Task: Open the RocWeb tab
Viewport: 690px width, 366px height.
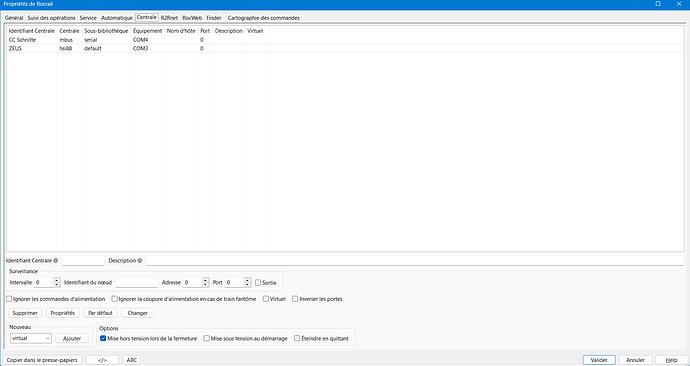Action: tap(192, 18)
